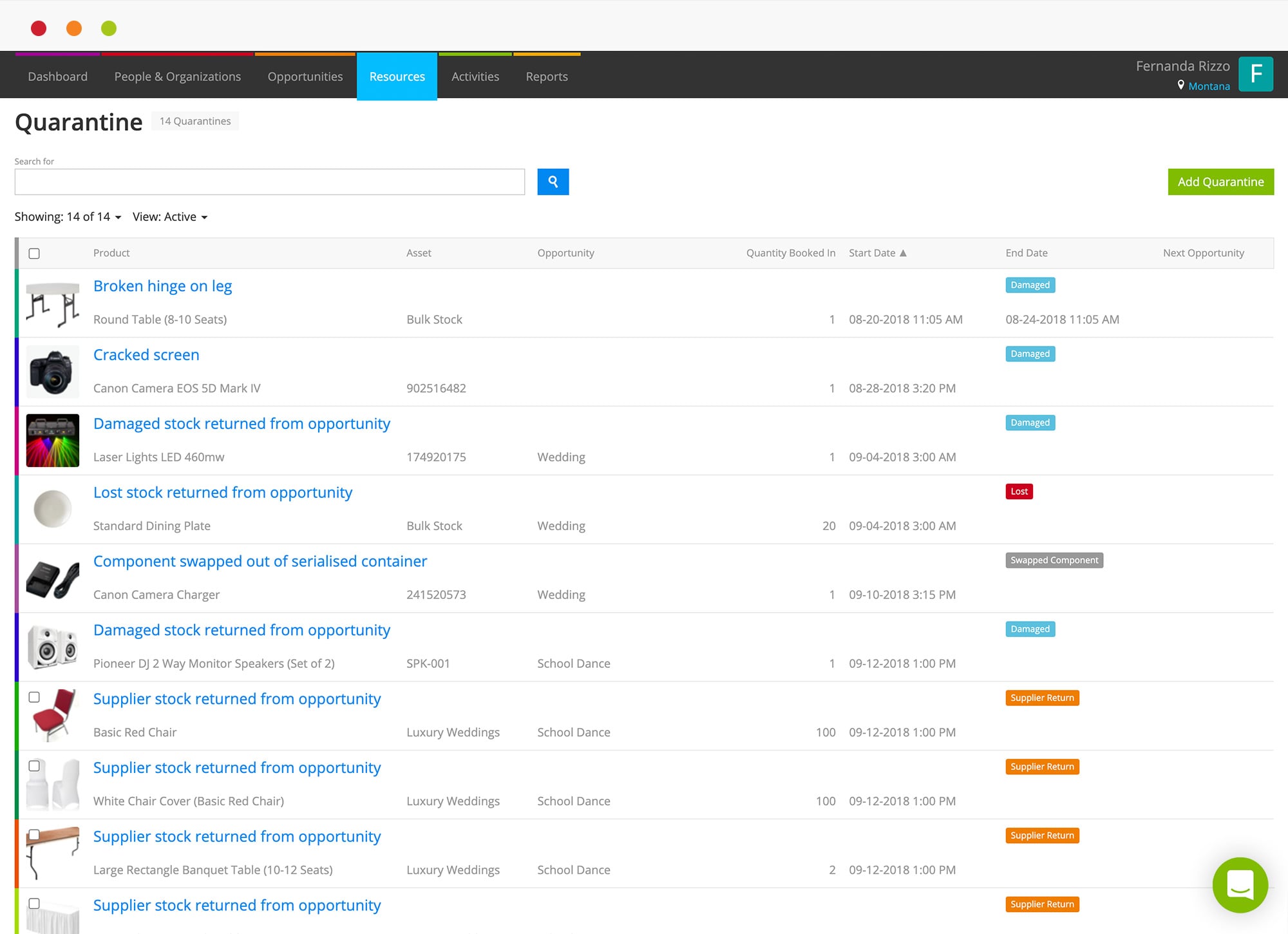This screenshot has height=934, width=1288.
Task: Click the red Lost status badge
Action: [x=1019, y=491]
